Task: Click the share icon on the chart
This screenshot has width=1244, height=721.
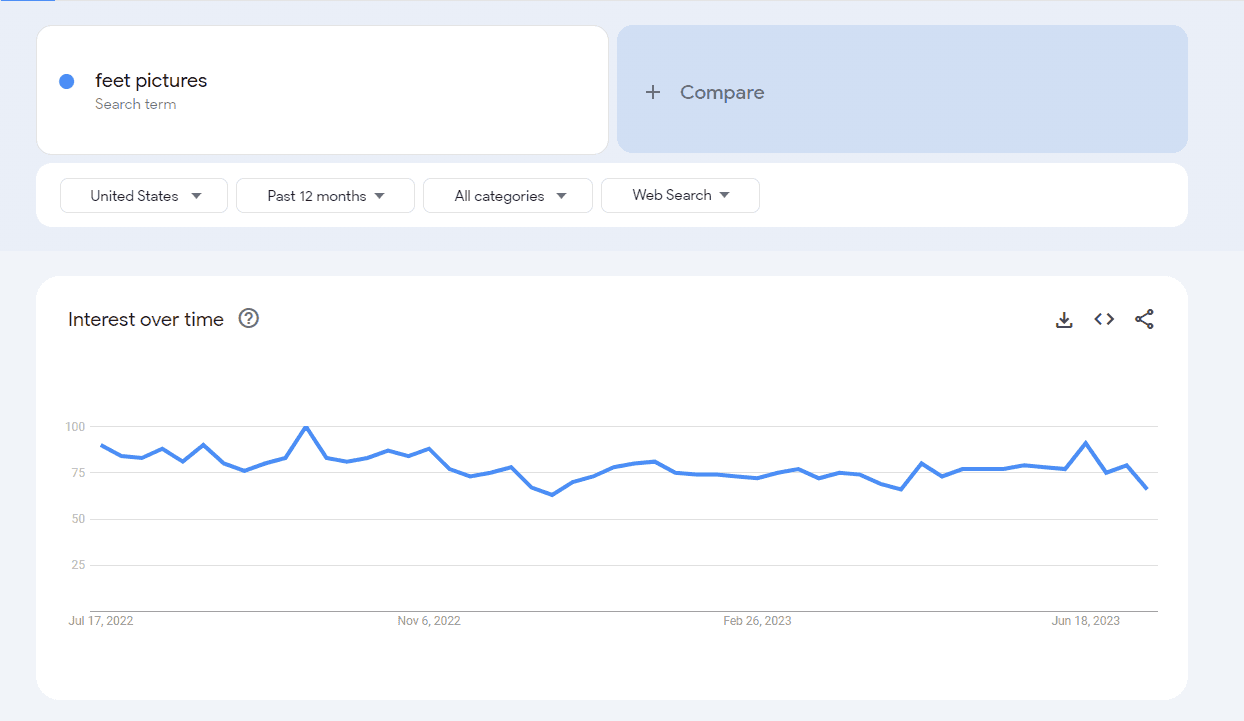Action: [x=1144, y=319]
